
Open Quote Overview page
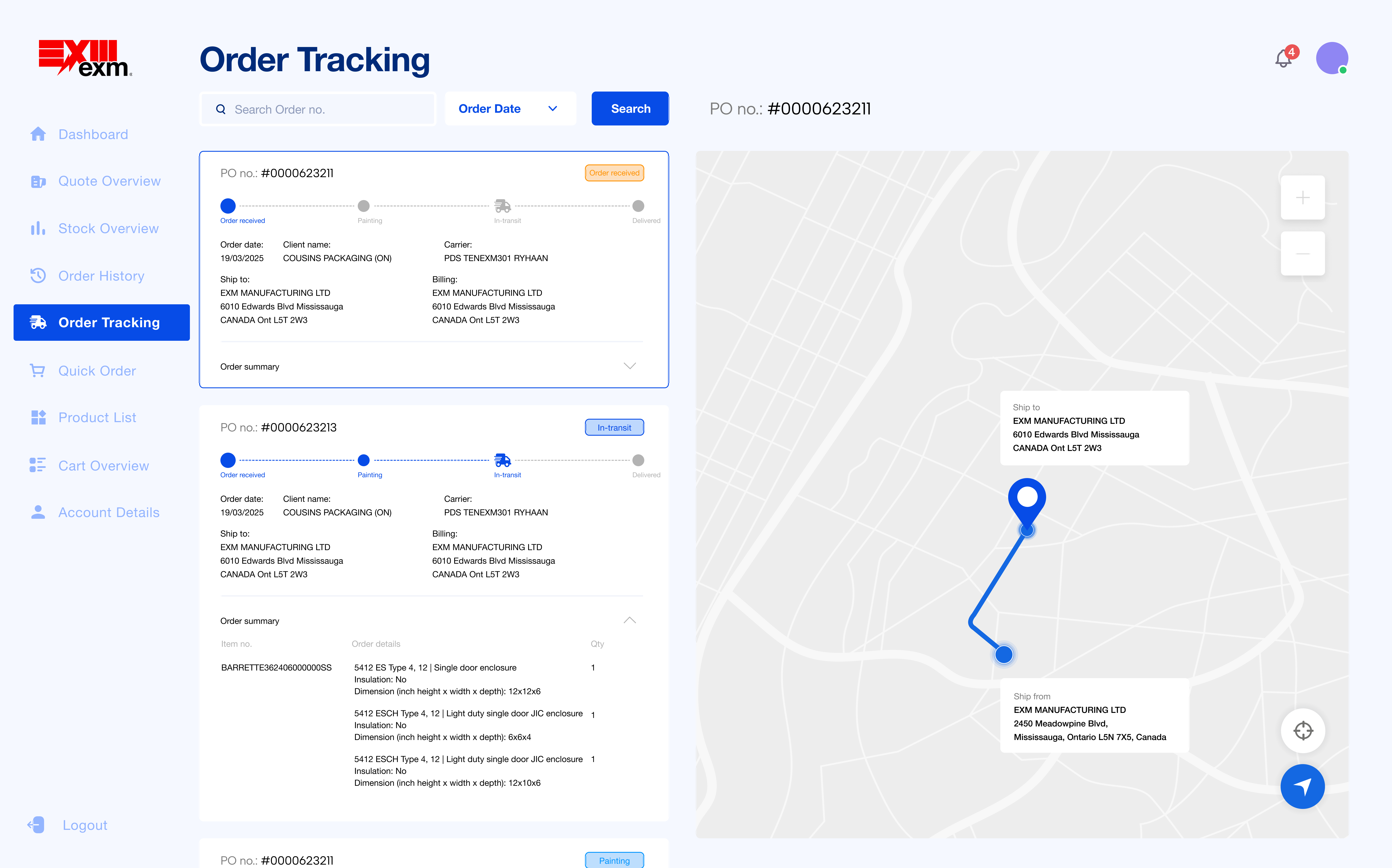(110, 181)
